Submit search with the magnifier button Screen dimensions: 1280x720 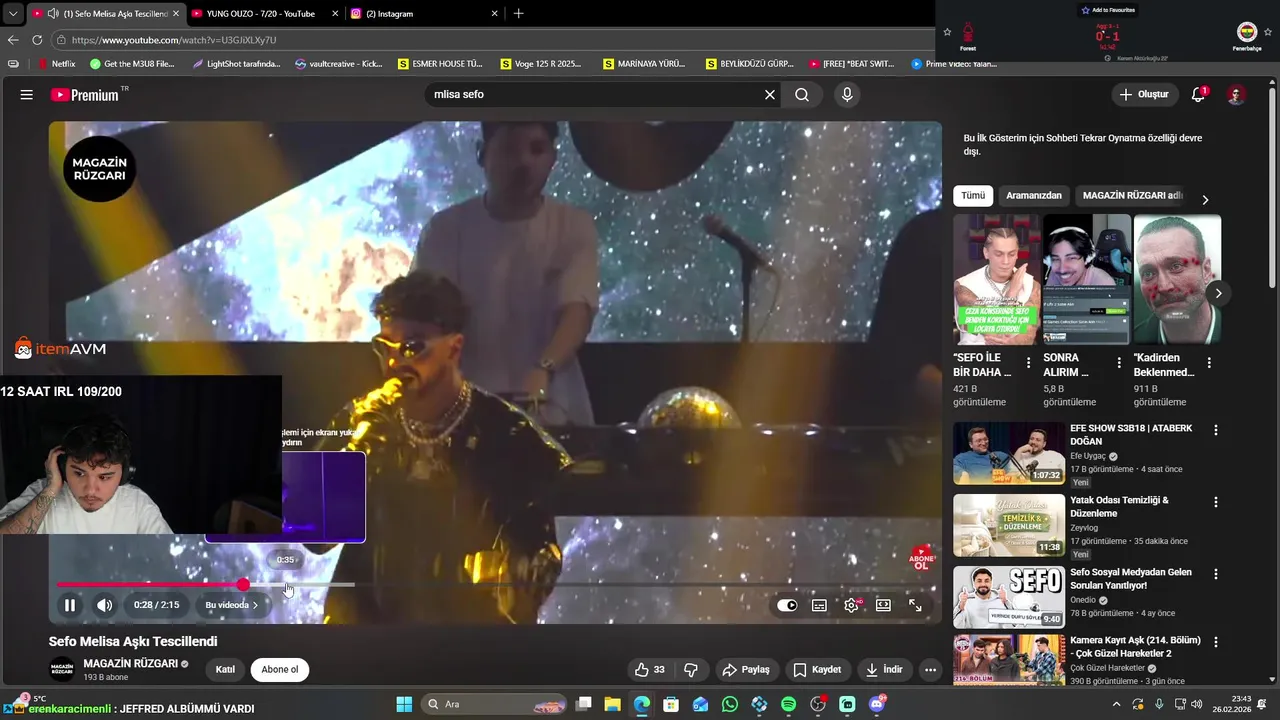pos(802,95)
